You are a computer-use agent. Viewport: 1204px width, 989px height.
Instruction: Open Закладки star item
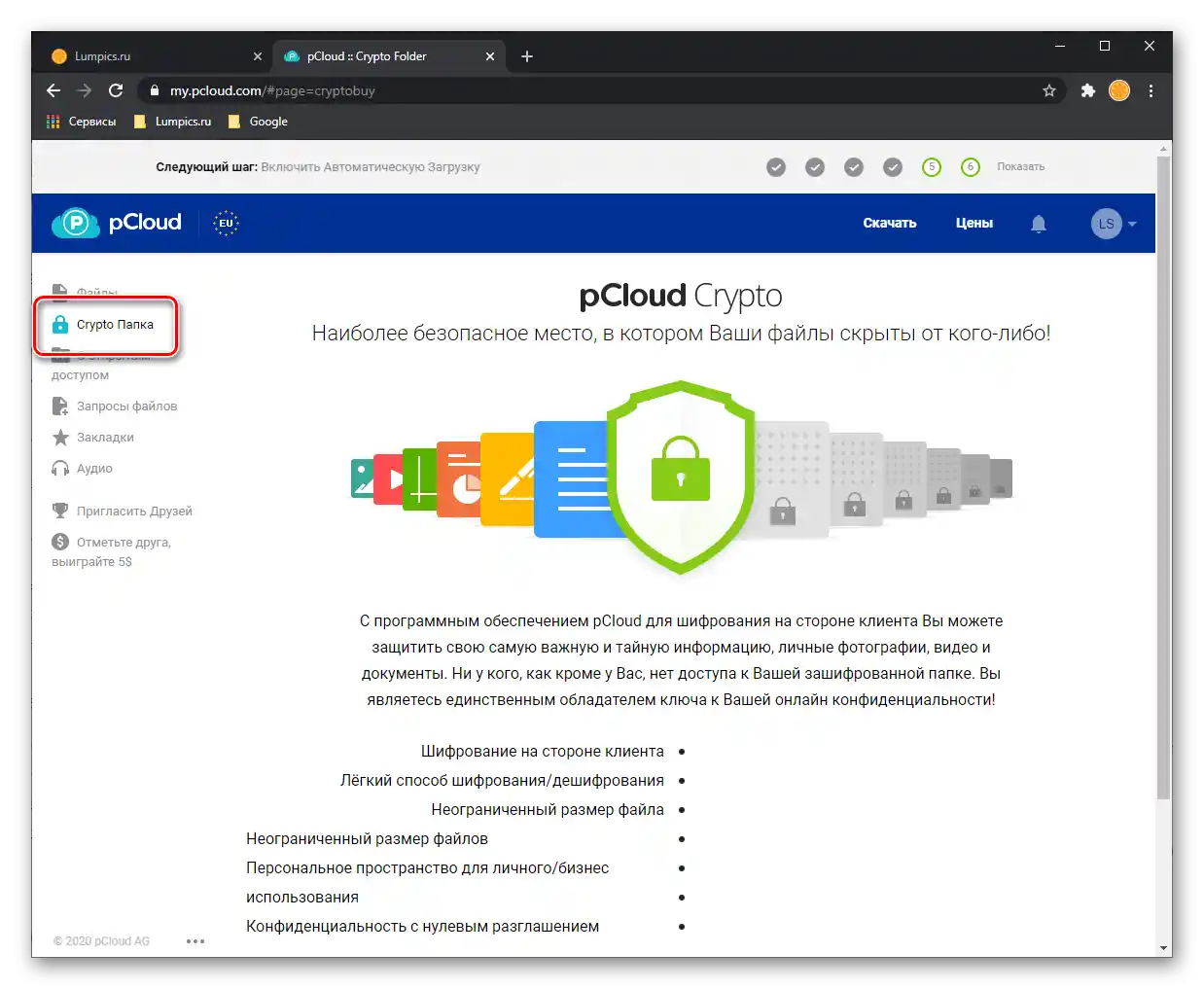[x=93, y=438]
